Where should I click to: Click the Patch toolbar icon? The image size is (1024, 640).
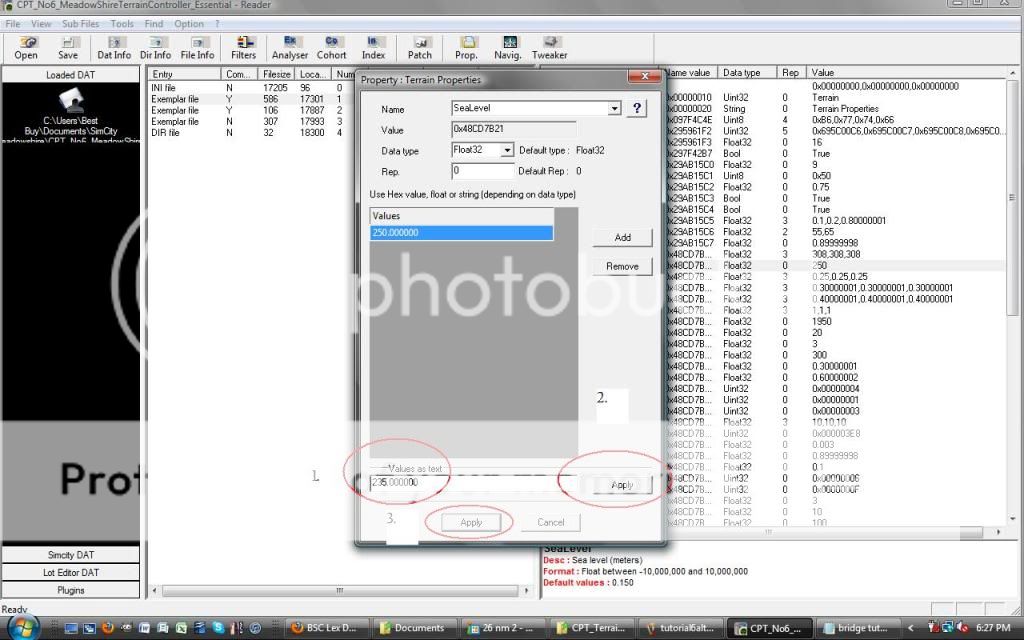coord(420,48)
